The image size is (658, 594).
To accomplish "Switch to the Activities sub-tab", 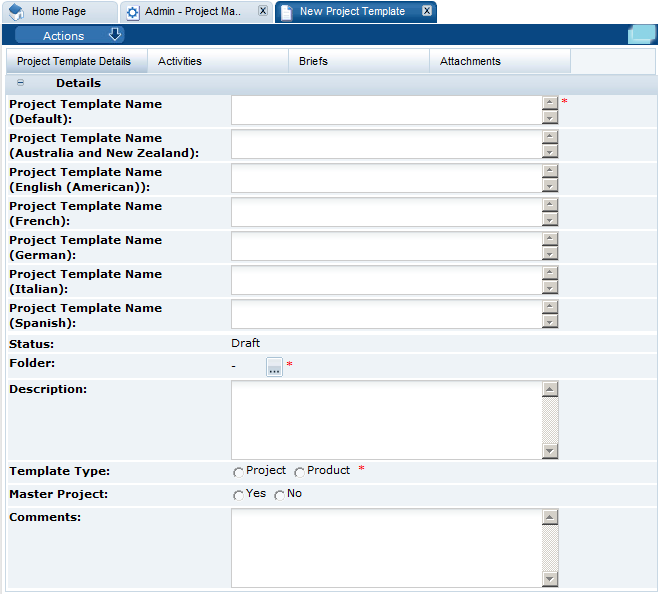I will [218, 61].
